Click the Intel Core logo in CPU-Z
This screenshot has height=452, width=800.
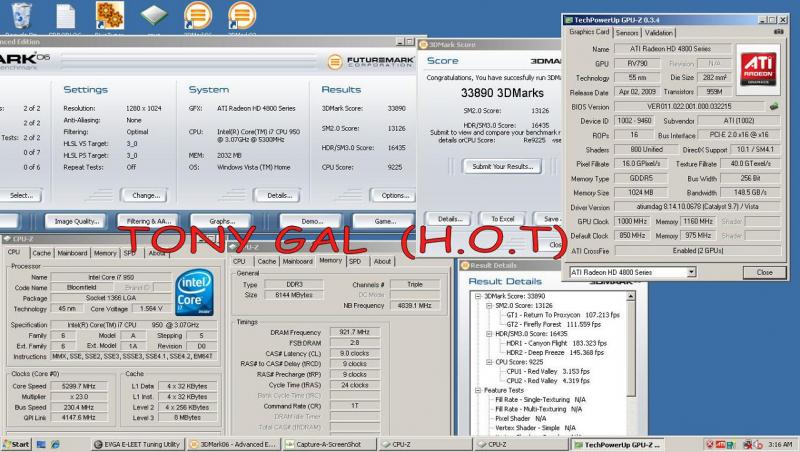(194, 292)
